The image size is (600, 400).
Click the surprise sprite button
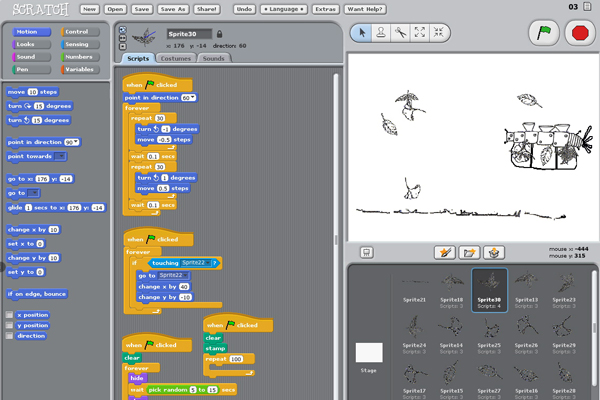(494, 253)
